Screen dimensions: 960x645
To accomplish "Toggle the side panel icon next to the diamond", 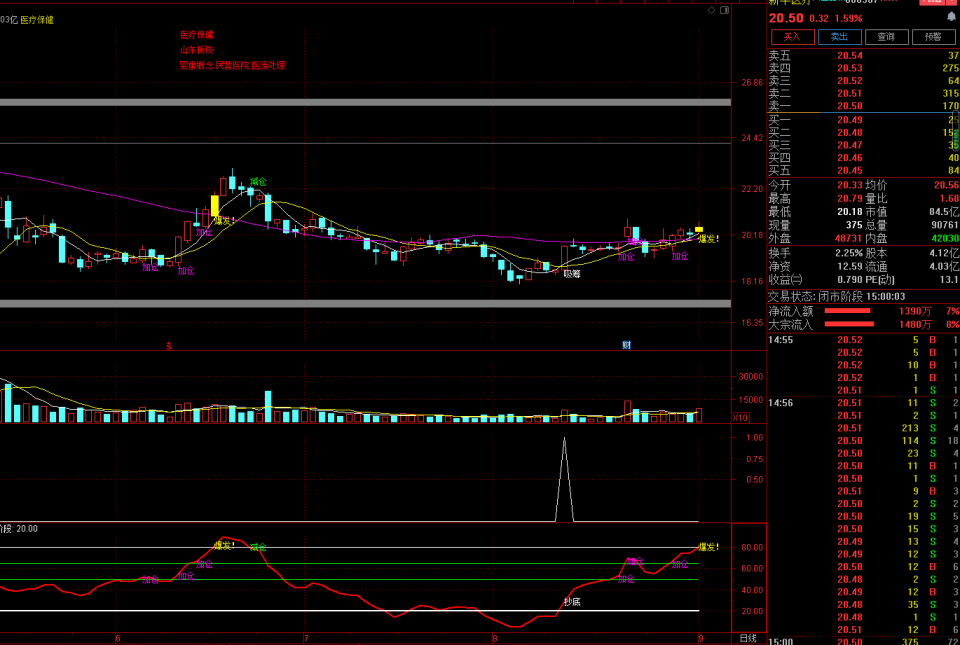I will pos(725,10).
